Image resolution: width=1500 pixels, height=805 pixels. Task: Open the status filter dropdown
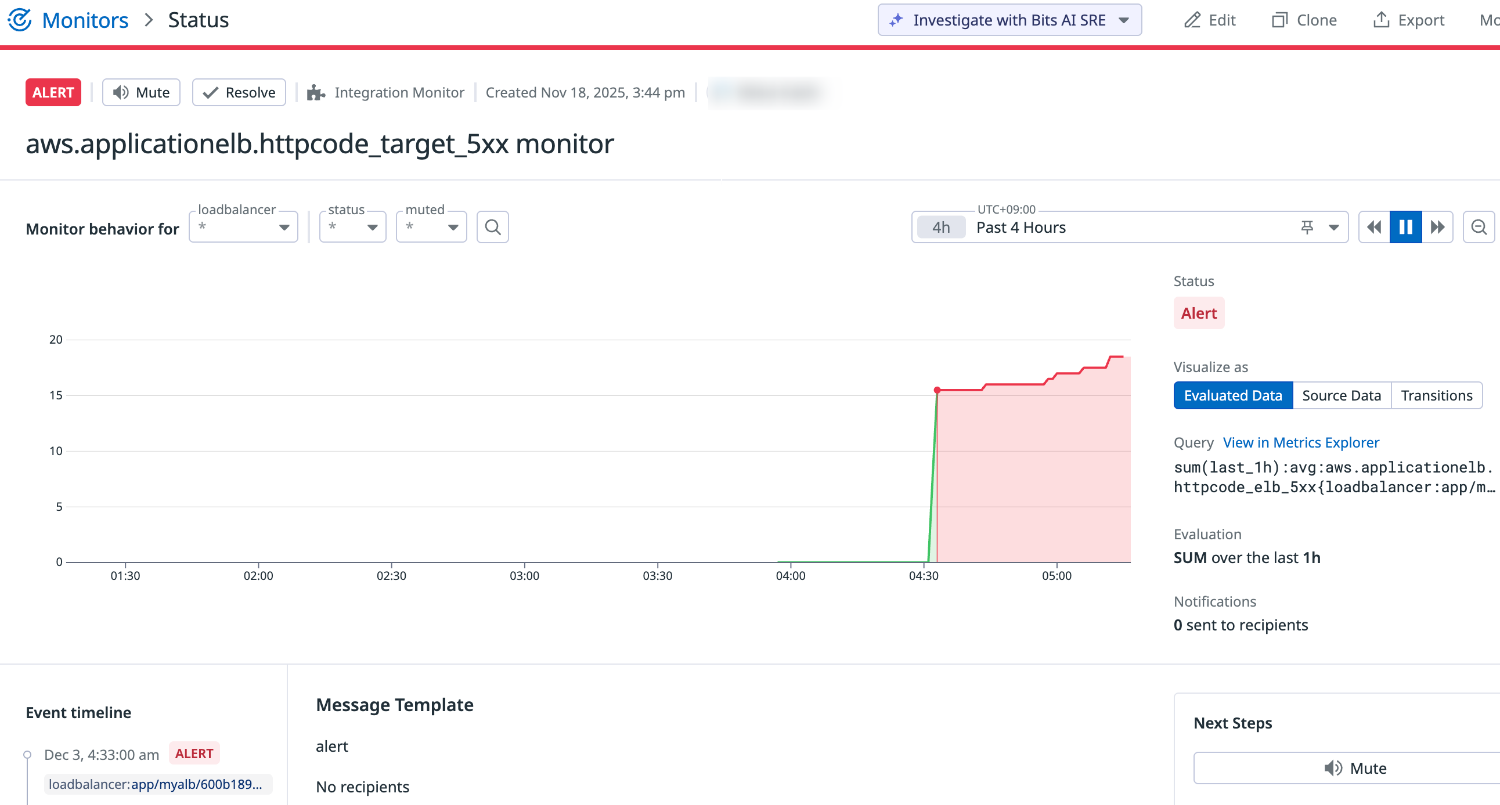(x=352, y=227)
